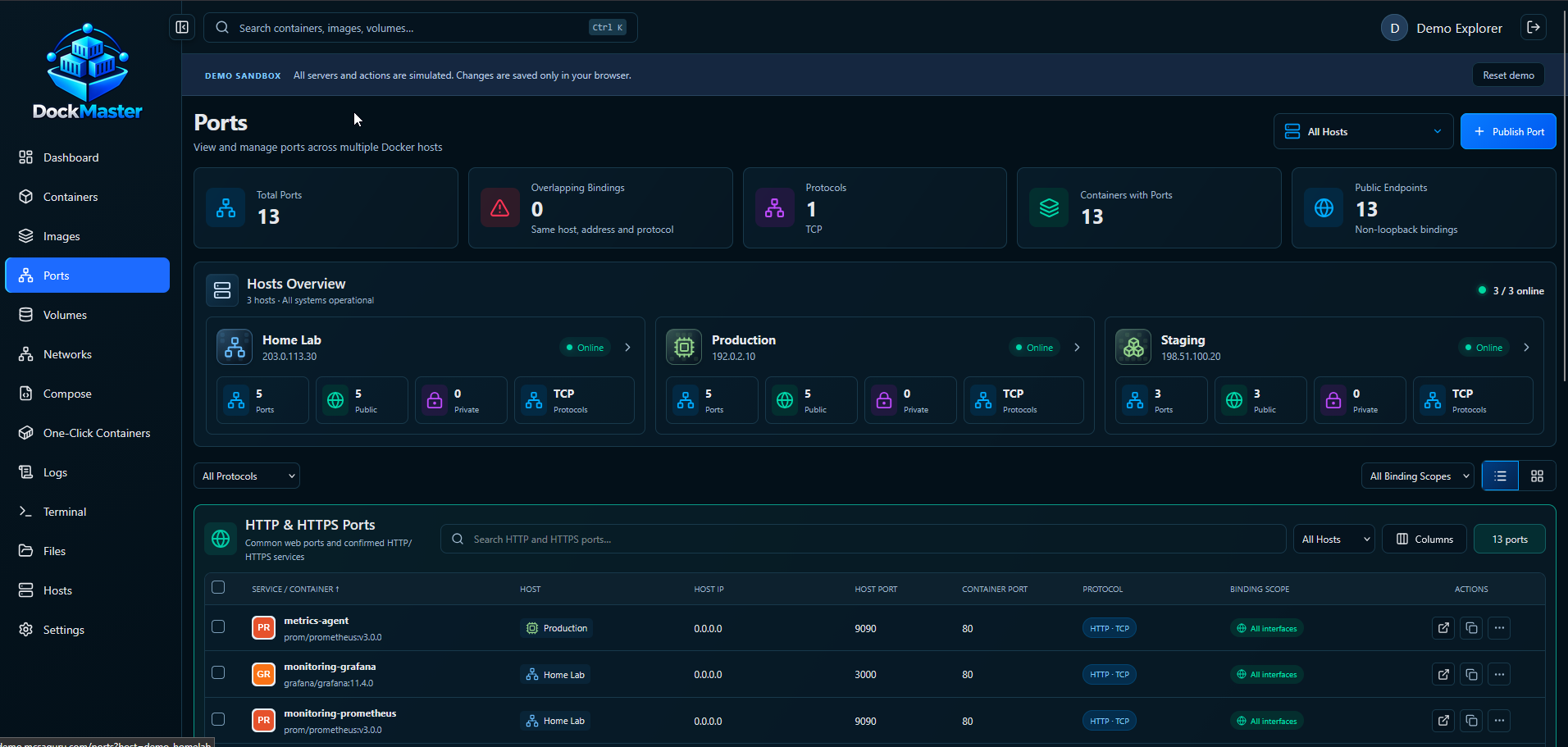Copy the metrics-agent port address
Screen dimensions: 1568x747
tap(1471, 628)
